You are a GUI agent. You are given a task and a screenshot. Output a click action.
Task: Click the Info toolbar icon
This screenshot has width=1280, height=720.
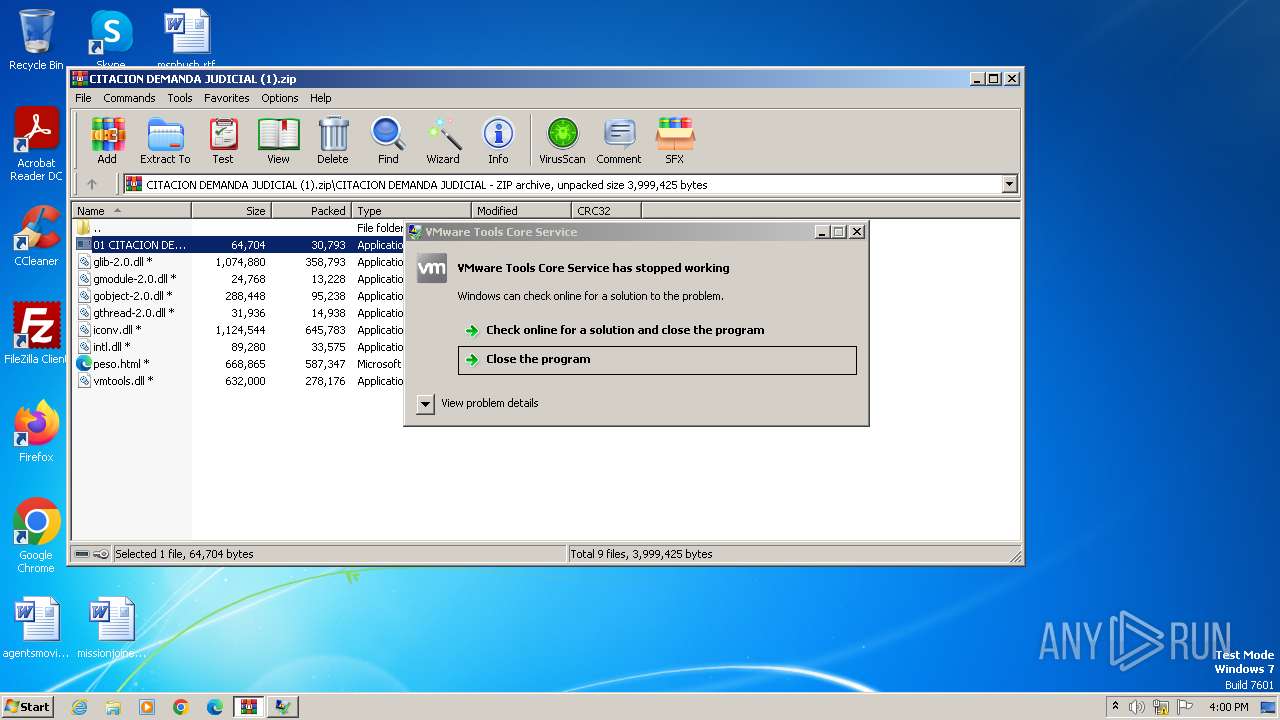(498, 140)
